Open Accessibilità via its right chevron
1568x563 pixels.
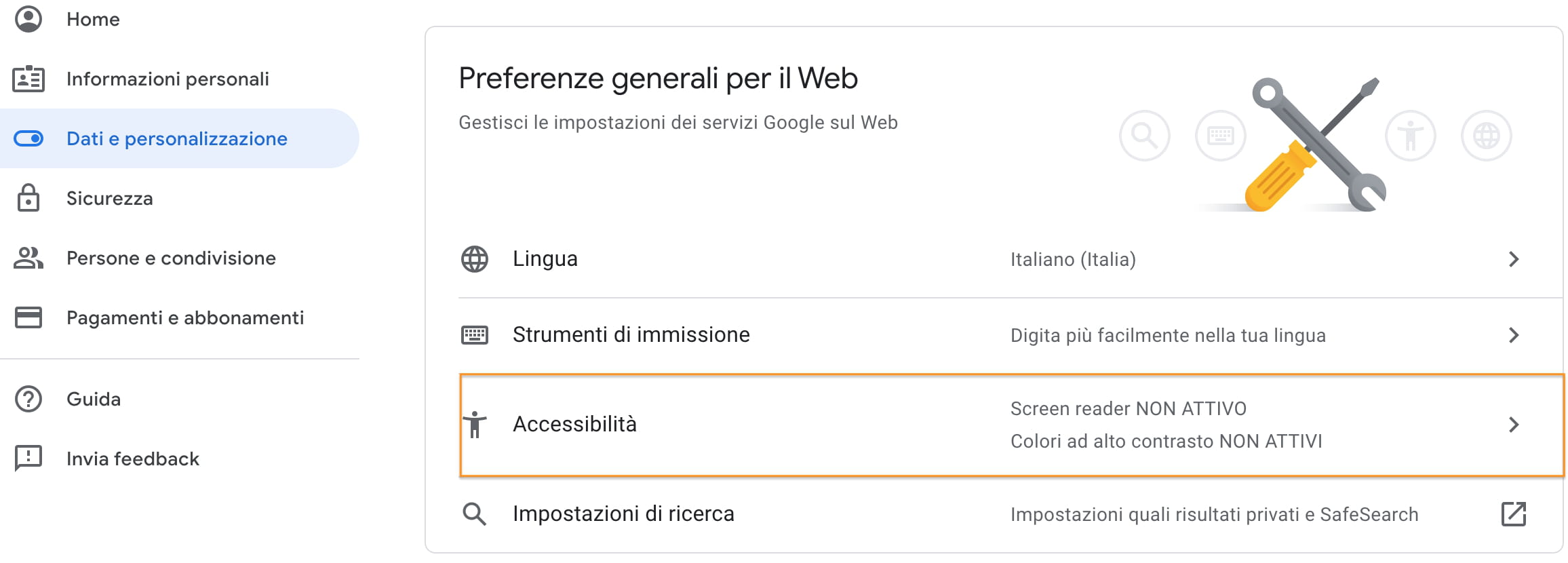(x=1514, y=425)
